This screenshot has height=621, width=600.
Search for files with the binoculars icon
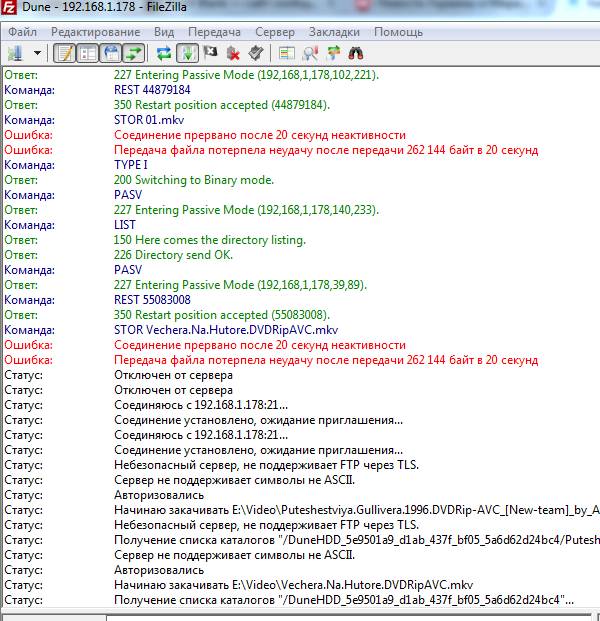(x=355, y=52)
